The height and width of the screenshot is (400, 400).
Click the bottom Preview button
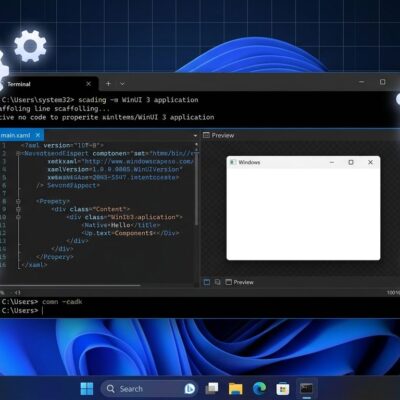pyautogui.click(x=239, y=282)
